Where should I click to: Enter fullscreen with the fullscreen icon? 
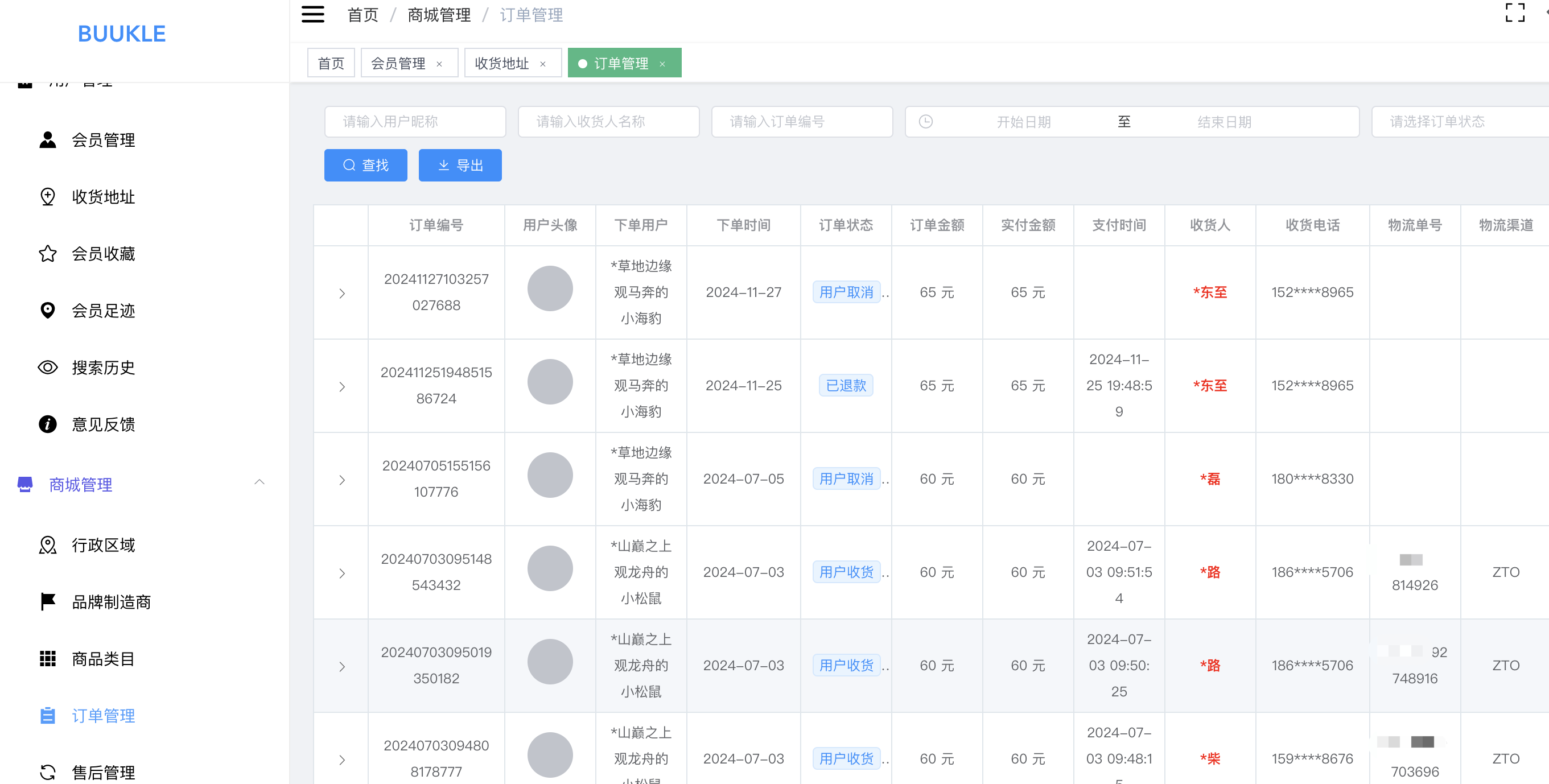[1515, 13]
